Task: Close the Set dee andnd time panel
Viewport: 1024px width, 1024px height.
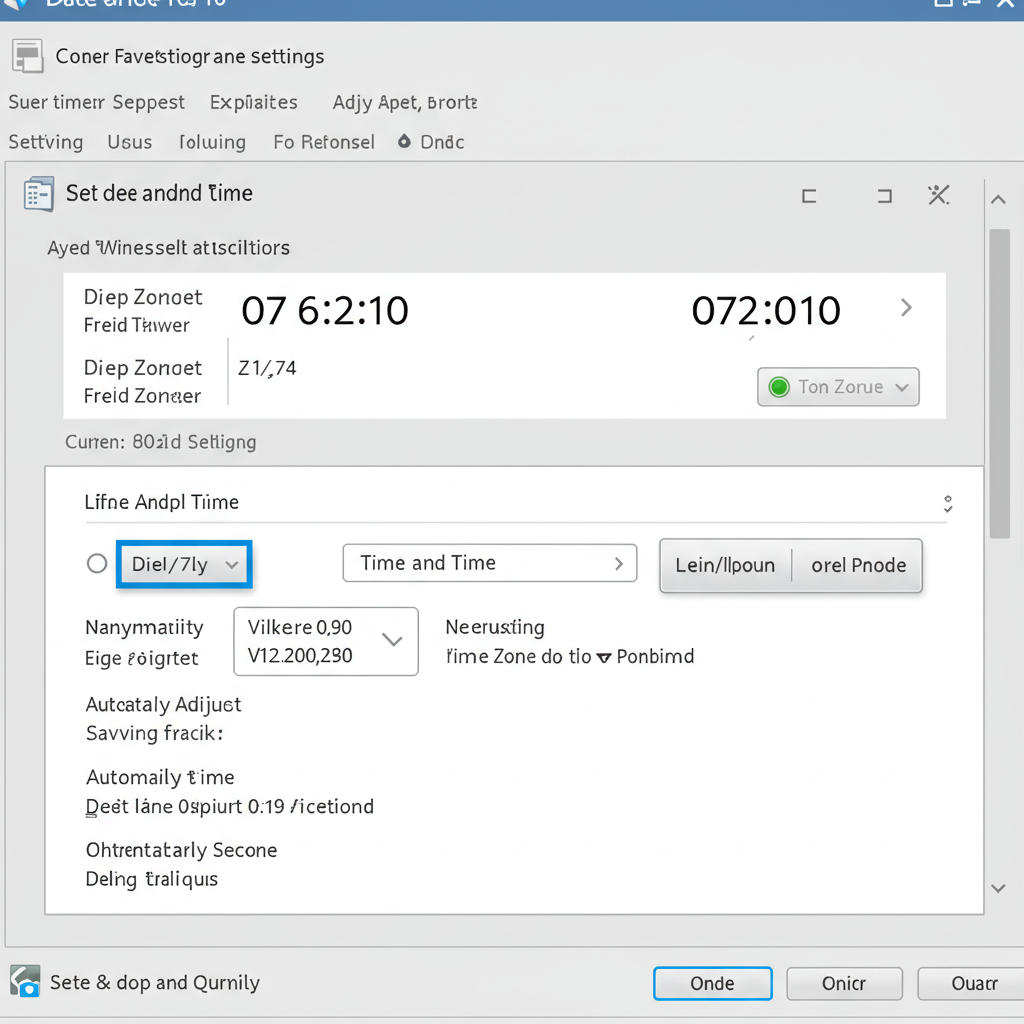Action: (938, 195)
